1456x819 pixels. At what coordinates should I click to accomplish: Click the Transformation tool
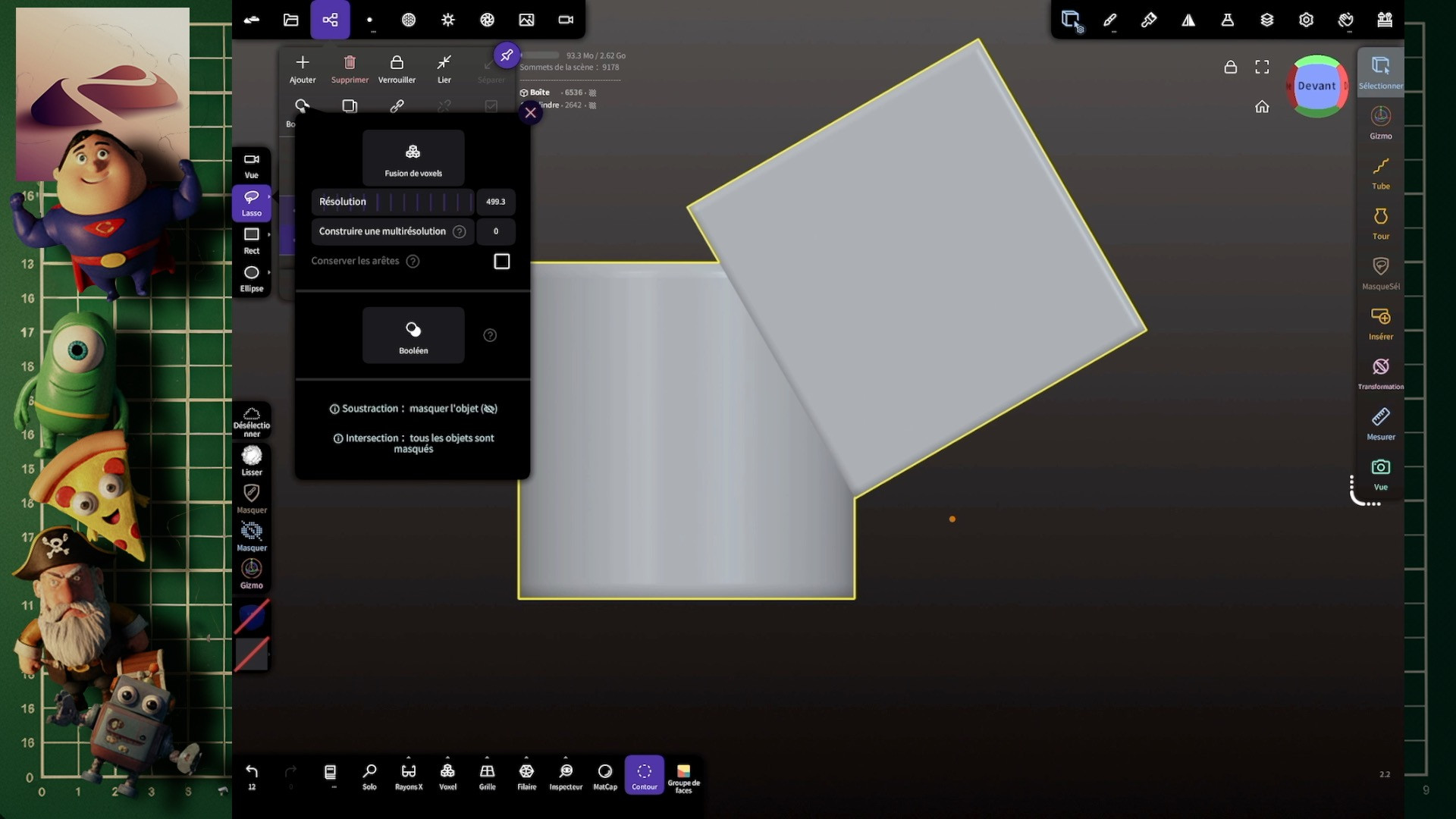point(1380,373)
